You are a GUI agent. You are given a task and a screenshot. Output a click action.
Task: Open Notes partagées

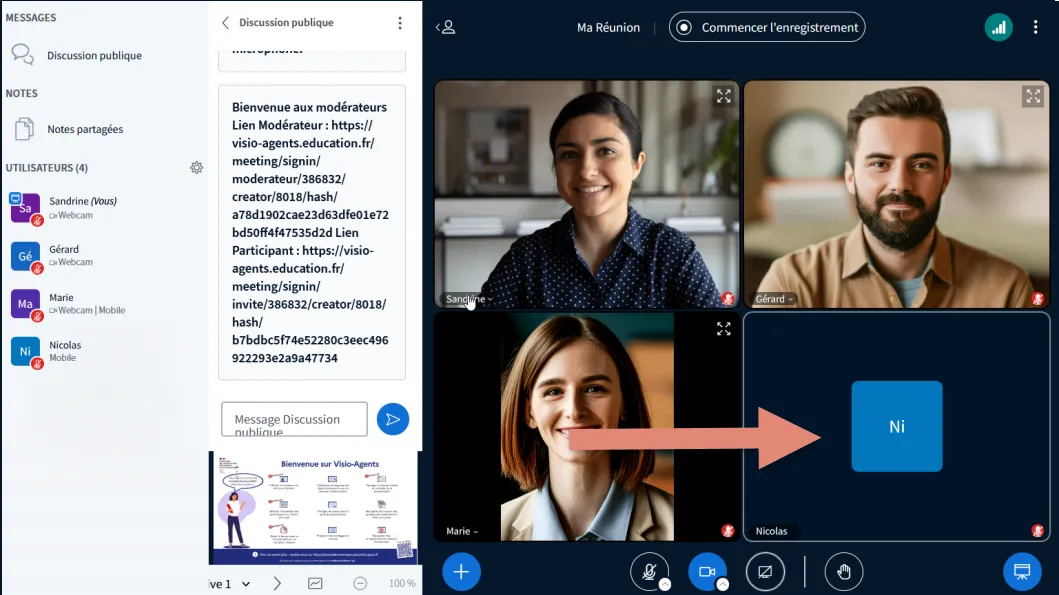click(x=85, y=129)
